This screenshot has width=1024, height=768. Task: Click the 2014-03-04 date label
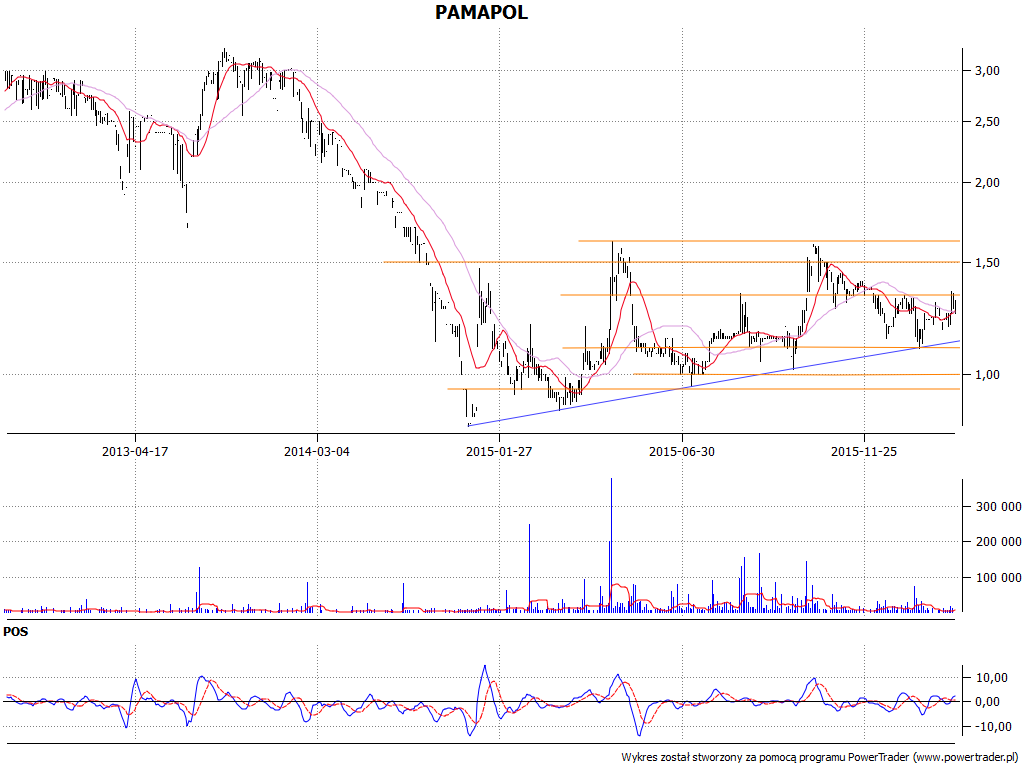pyautogui.click(x=317, y=451)
